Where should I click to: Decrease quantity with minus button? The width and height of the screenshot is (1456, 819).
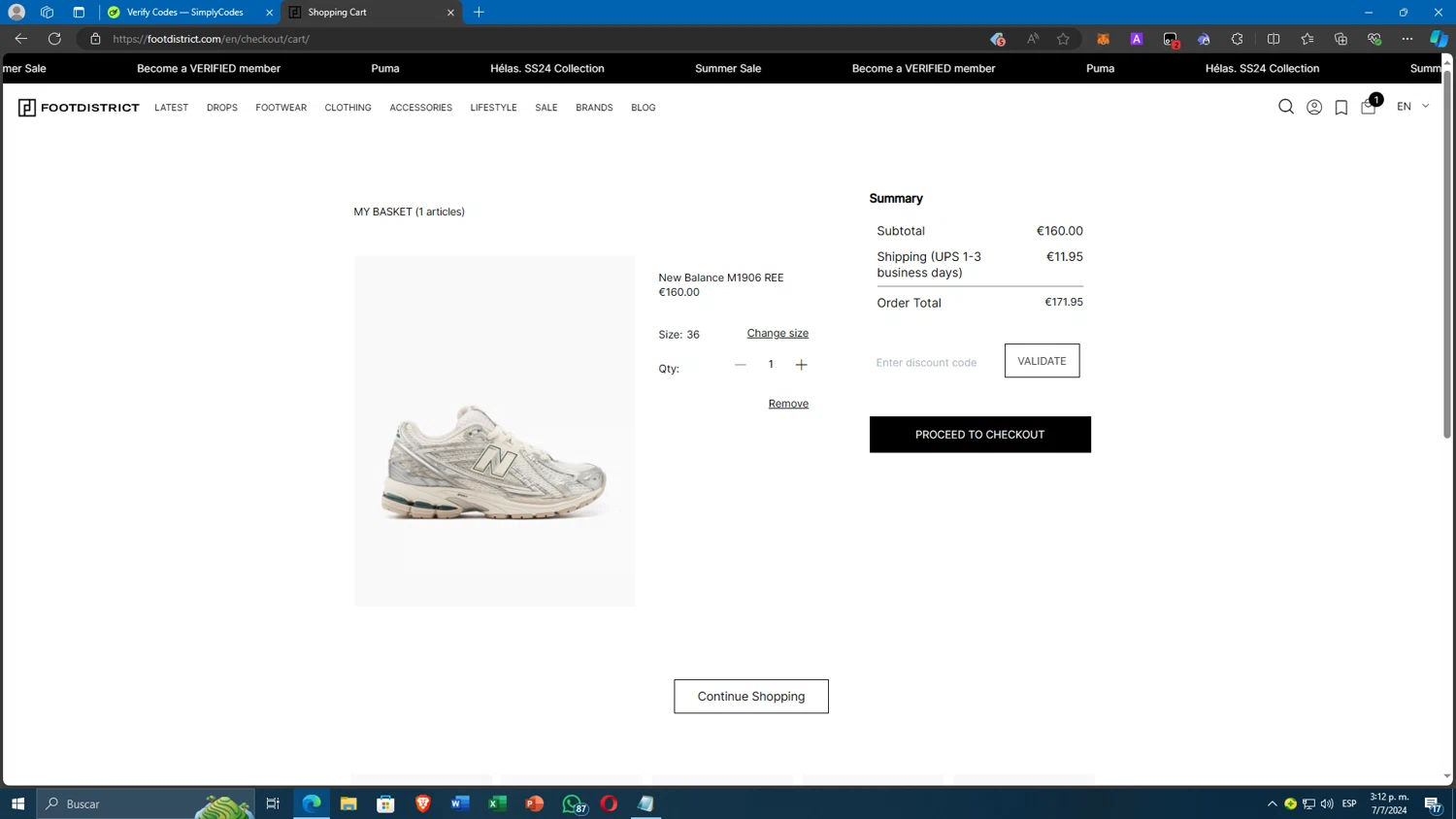[741, 365]
